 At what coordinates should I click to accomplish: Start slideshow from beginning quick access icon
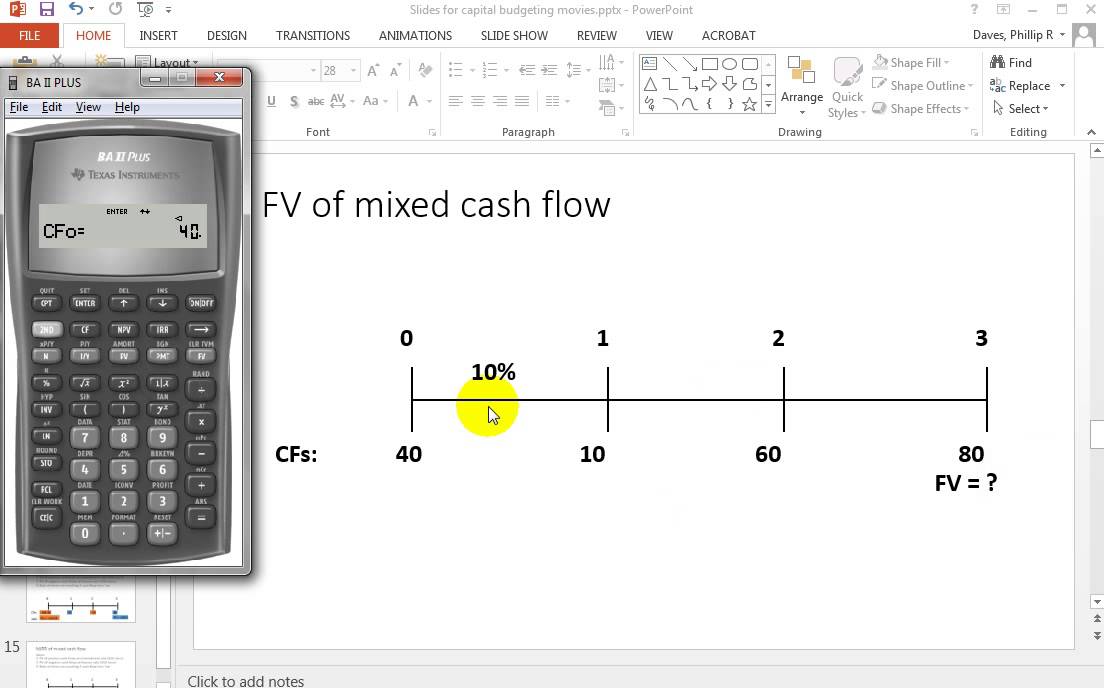145,10
